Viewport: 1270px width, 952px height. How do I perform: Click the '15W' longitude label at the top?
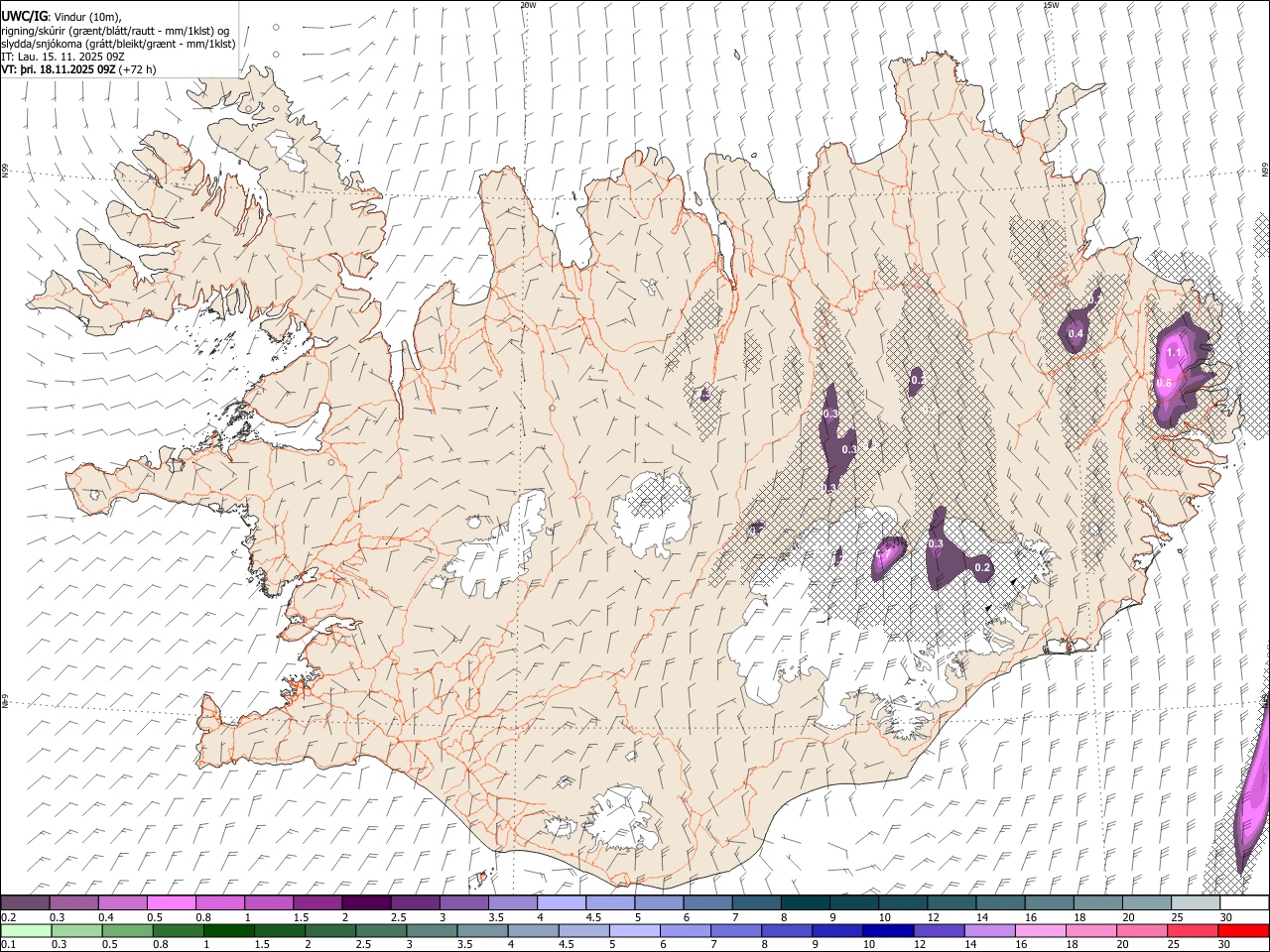[1051, 5]
